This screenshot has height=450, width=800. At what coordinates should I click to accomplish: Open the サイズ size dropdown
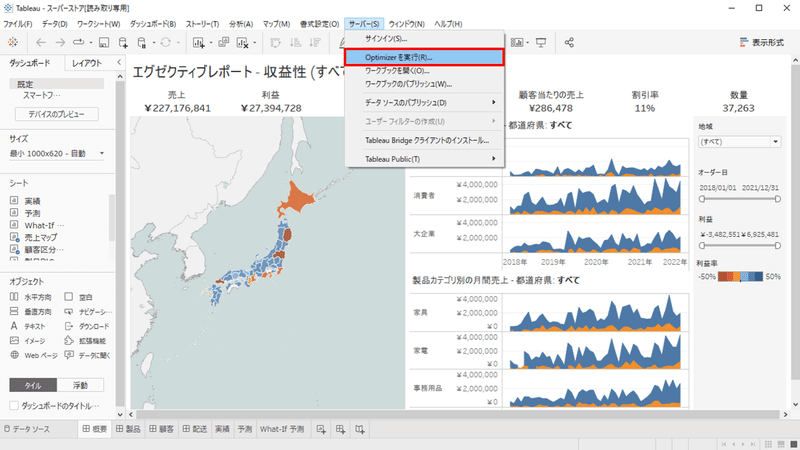(57, 153)
